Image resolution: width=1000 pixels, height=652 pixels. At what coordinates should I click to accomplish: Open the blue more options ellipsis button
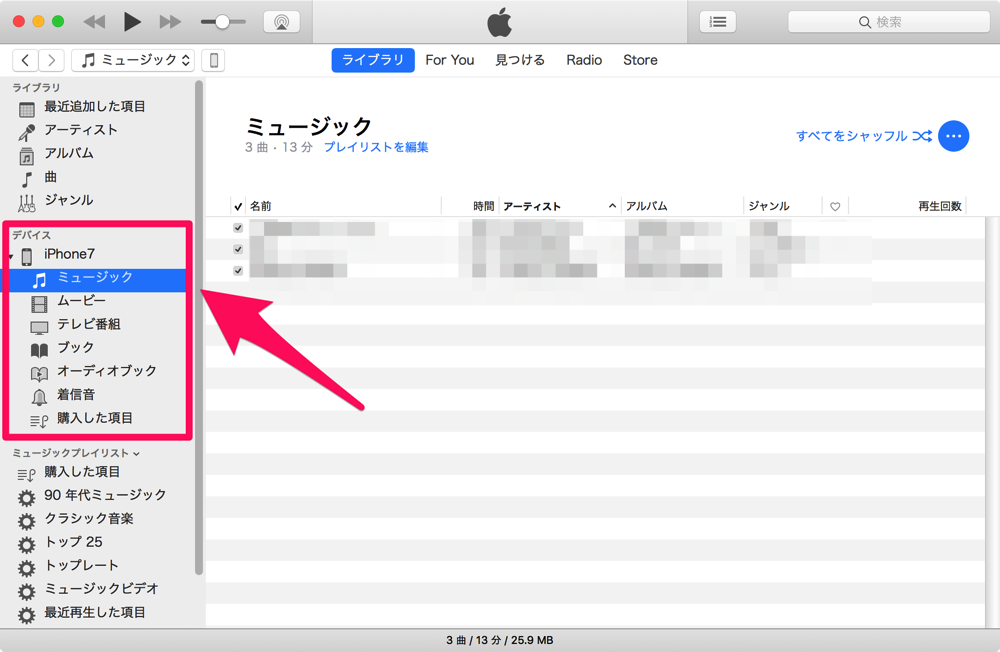(x=953, y=136)
